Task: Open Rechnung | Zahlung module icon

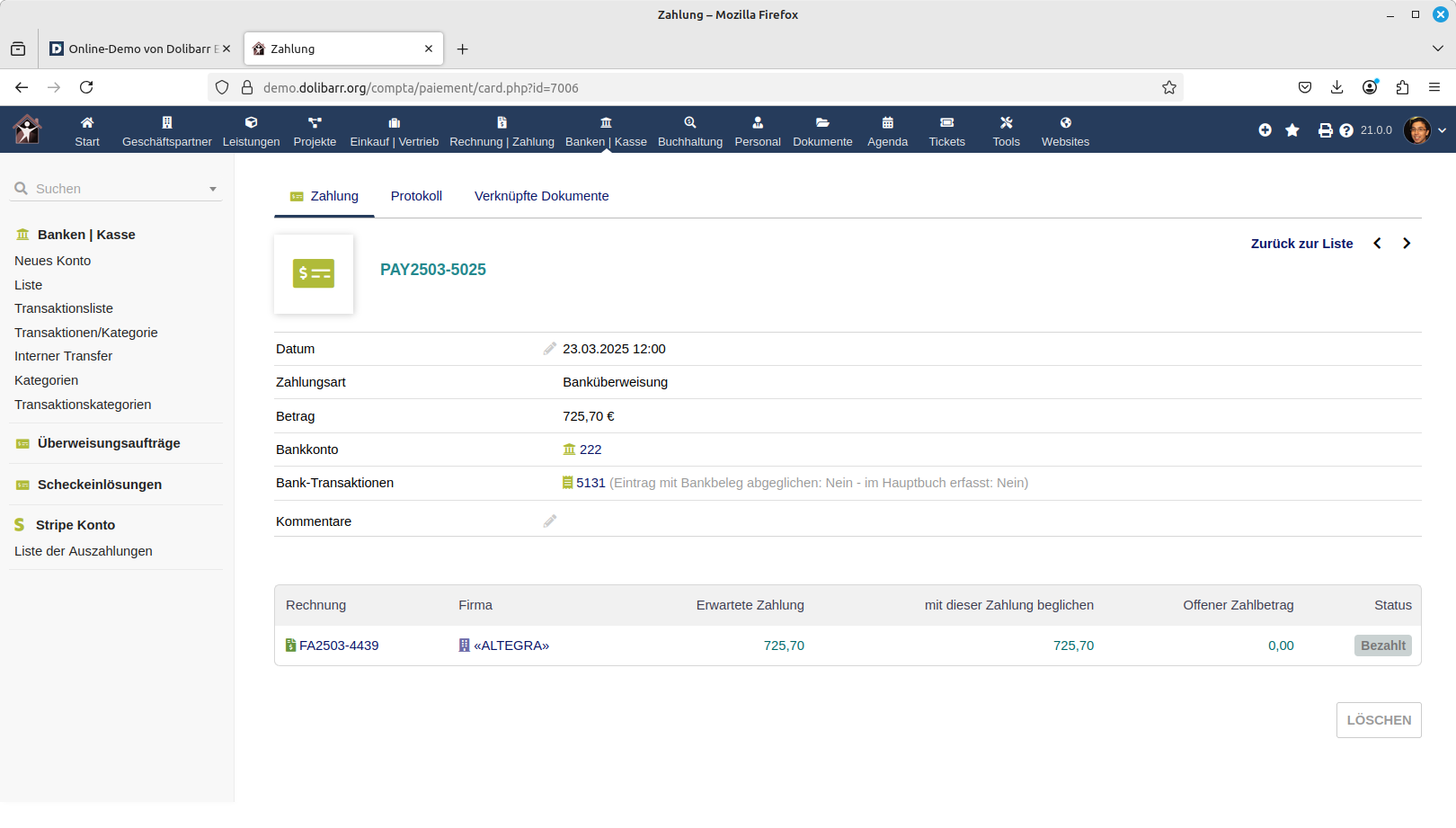Action: [502, 122]
